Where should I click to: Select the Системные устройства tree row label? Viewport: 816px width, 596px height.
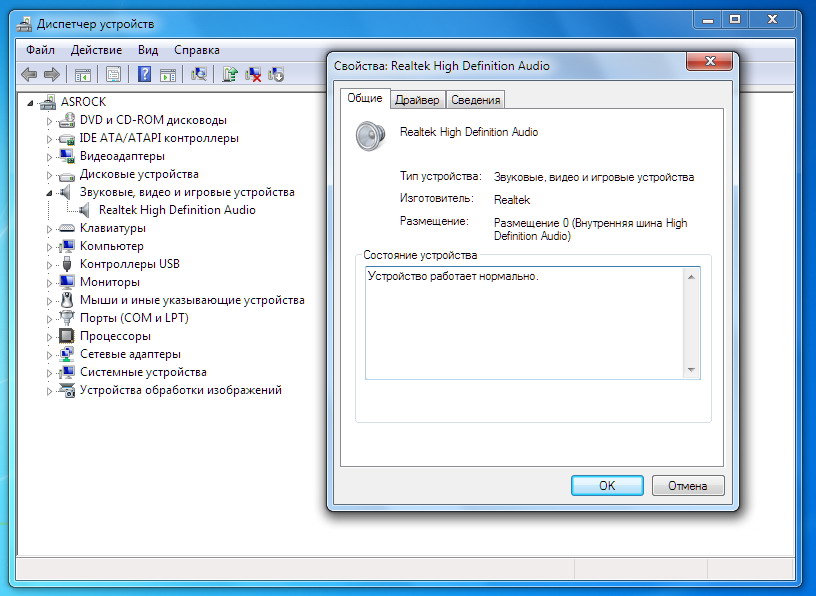click(x=143, y=372)
